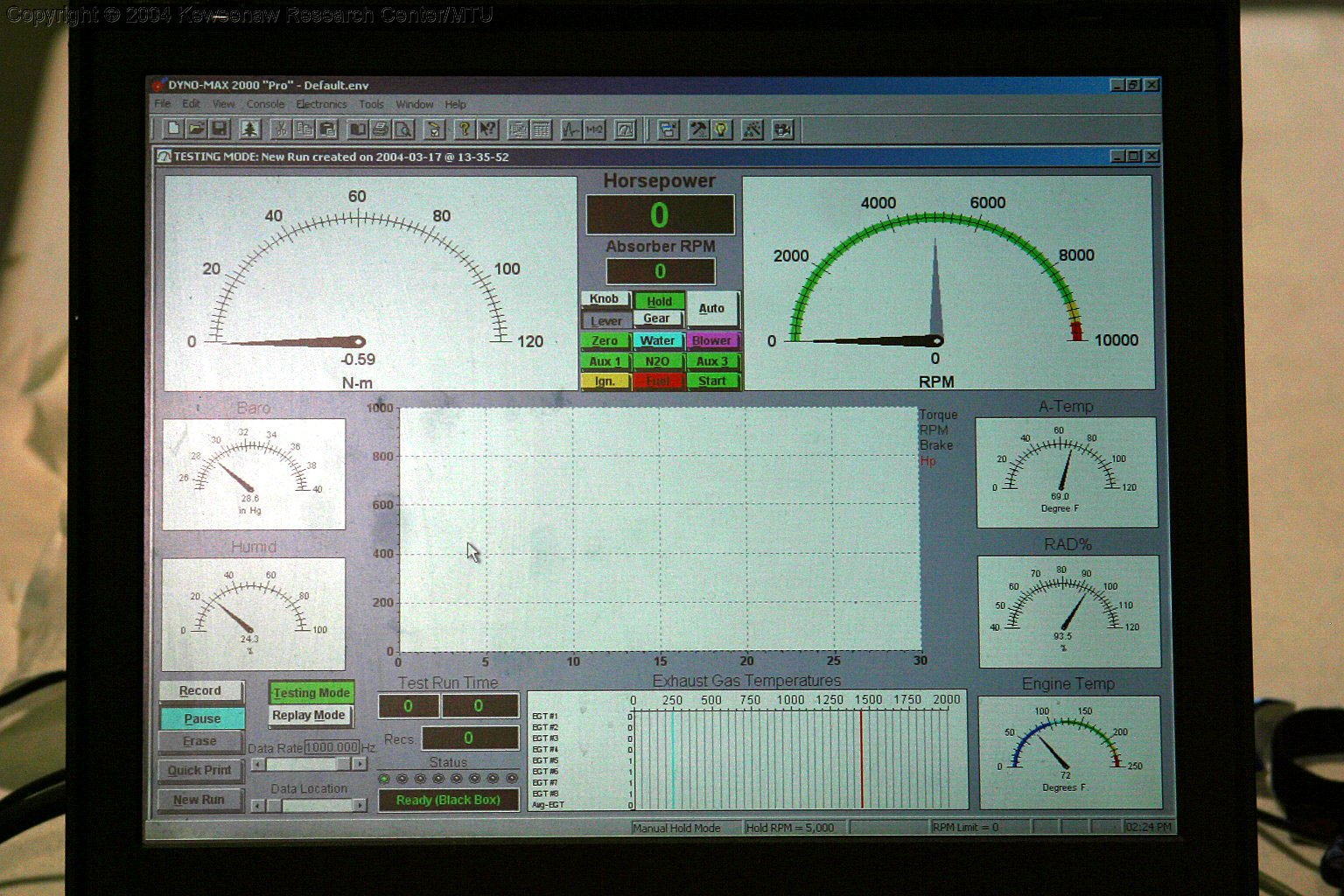The width and height of the screenshot is (1344, 896).
Task: Click the cyan Pause button
Action: click(x=202, y=718)
